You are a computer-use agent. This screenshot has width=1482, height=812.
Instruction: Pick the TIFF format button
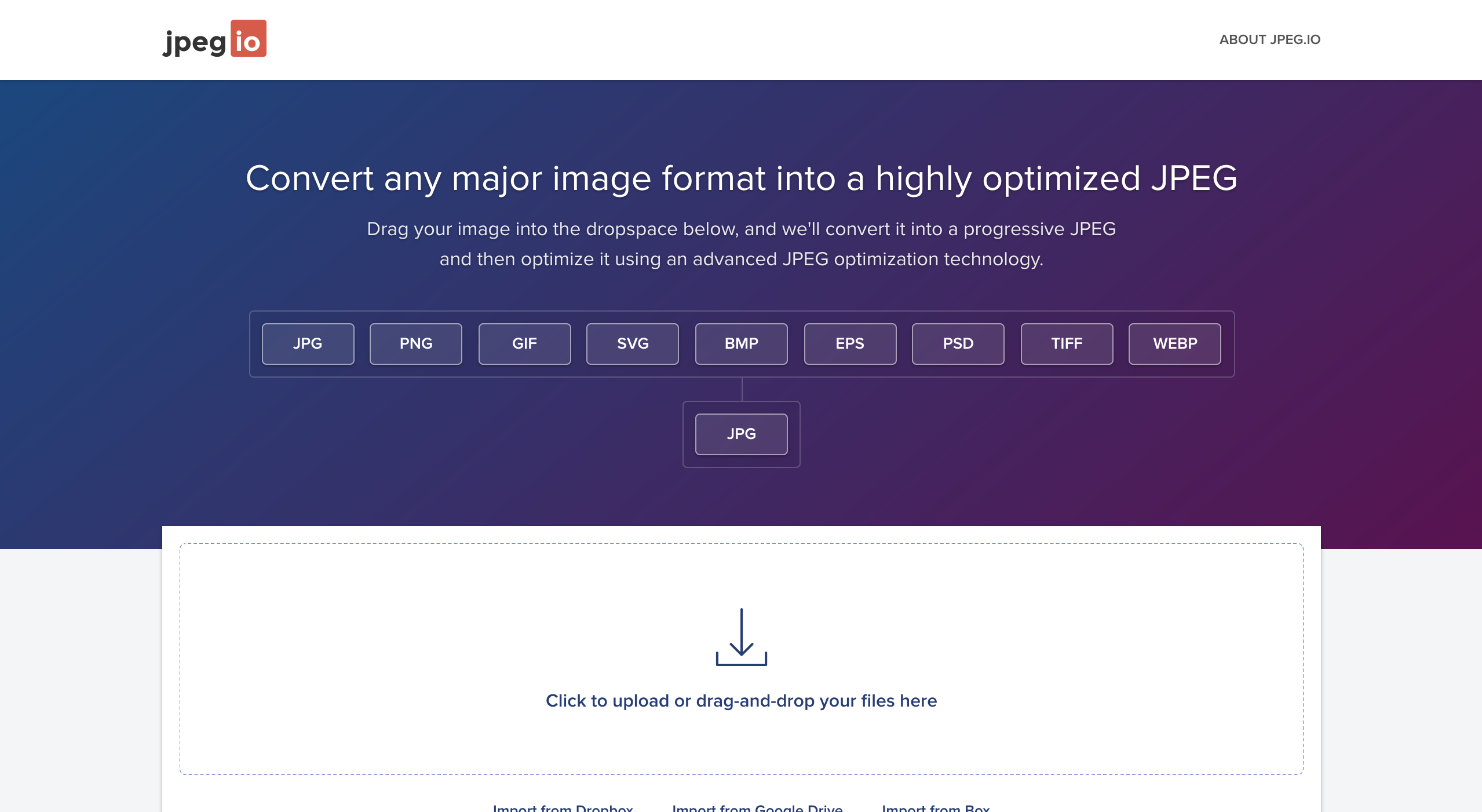[x=1066, y=343]
